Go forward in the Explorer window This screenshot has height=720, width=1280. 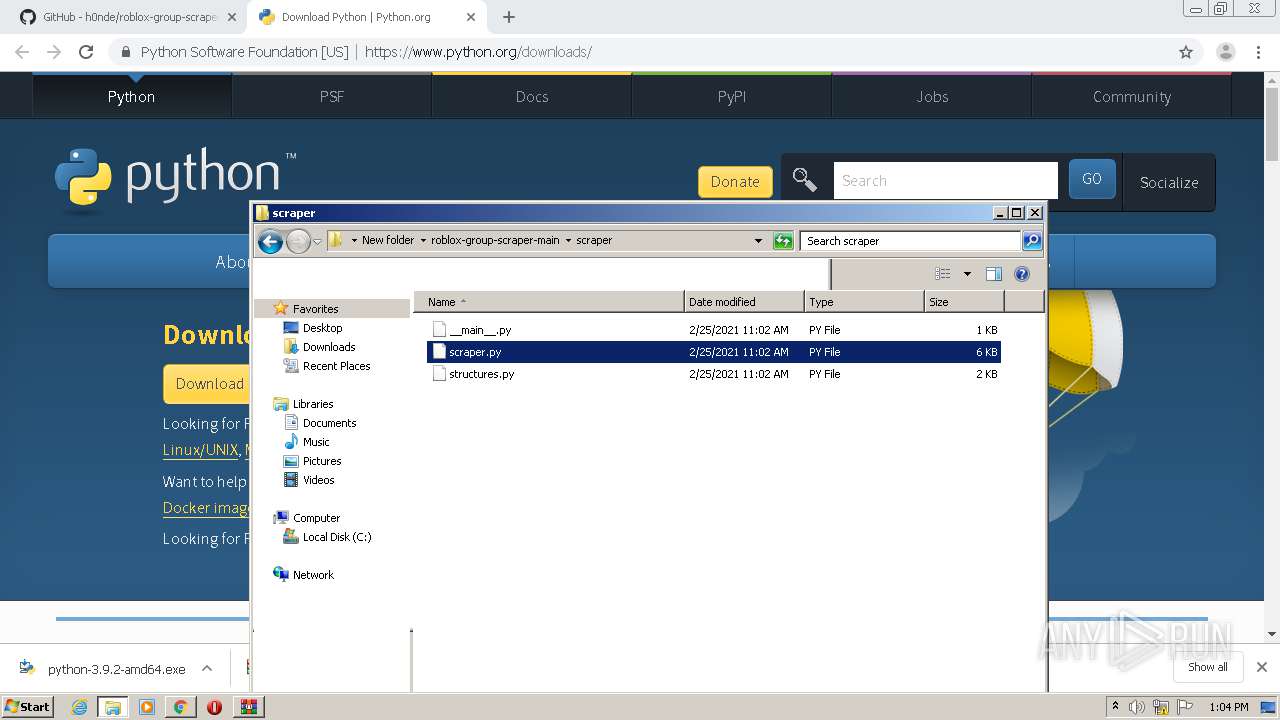tap(298, 241)
